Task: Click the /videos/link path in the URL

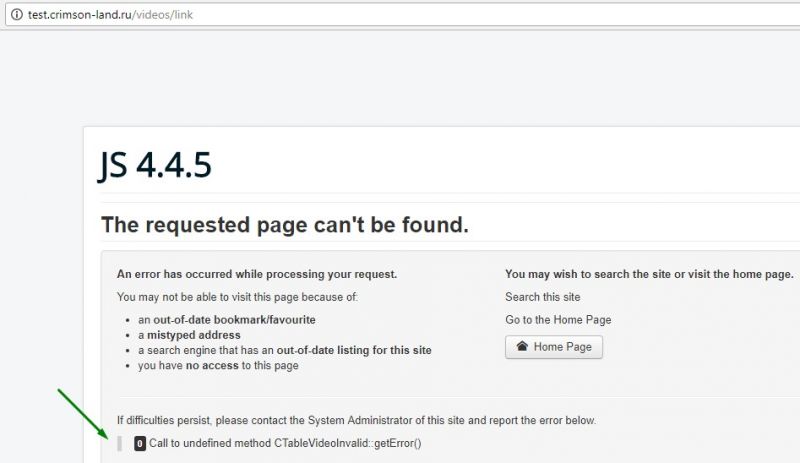Action: click(162, 15)
